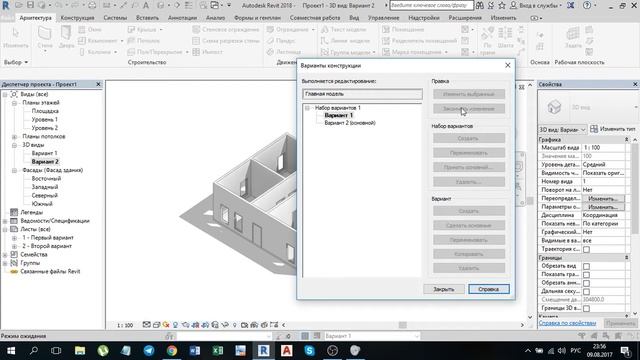Open the Revit application menu button

pos(6,6)
